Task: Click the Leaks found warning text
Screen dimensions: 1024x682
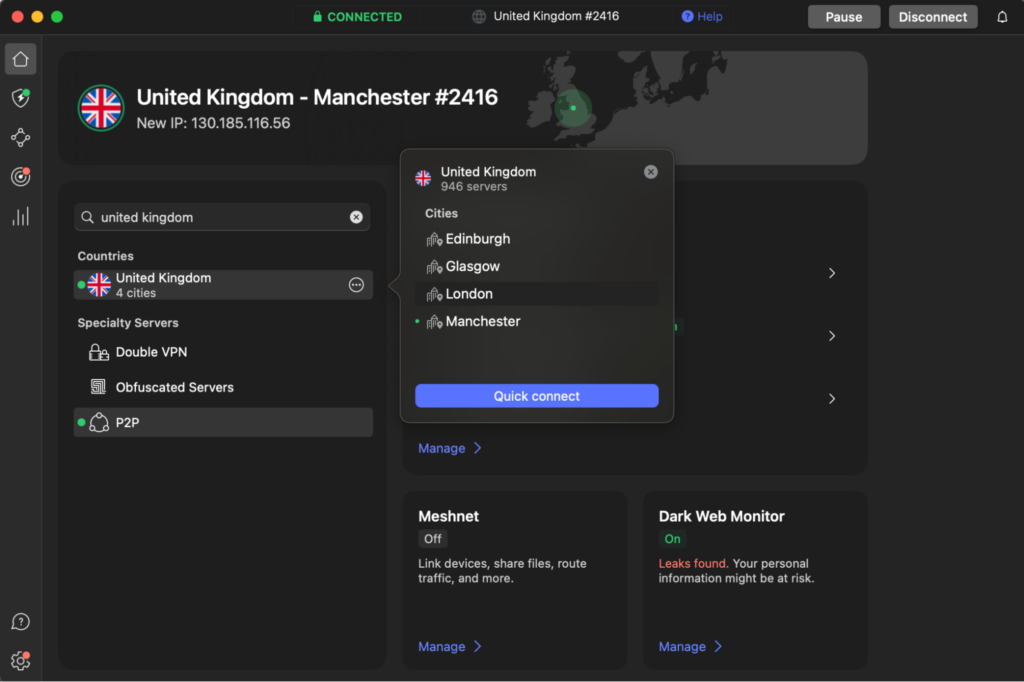Action: coord(692,563)
